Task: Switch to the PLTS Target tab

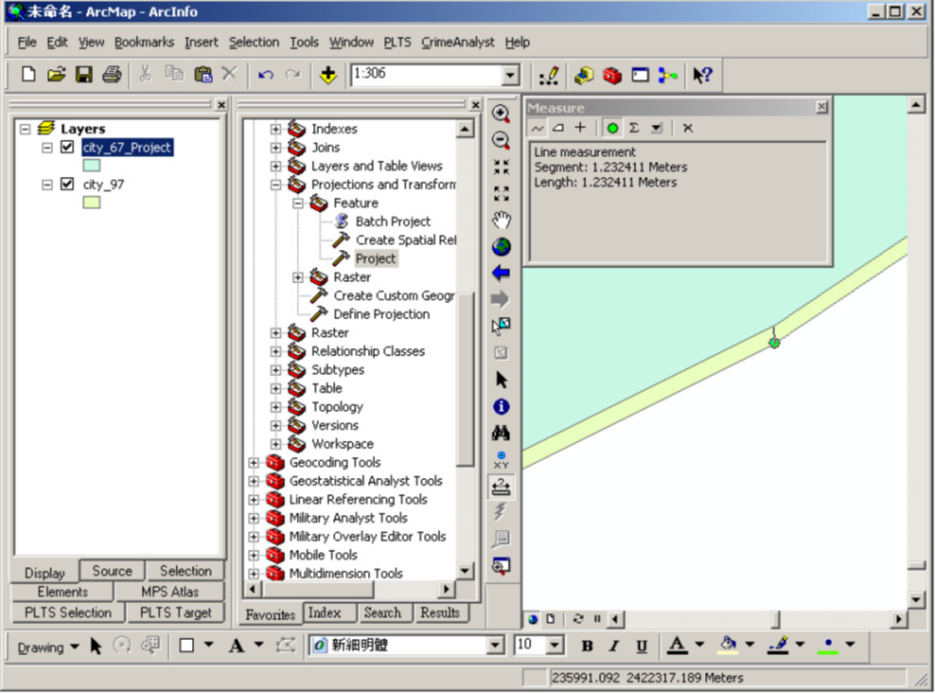Action: [175, 612]
